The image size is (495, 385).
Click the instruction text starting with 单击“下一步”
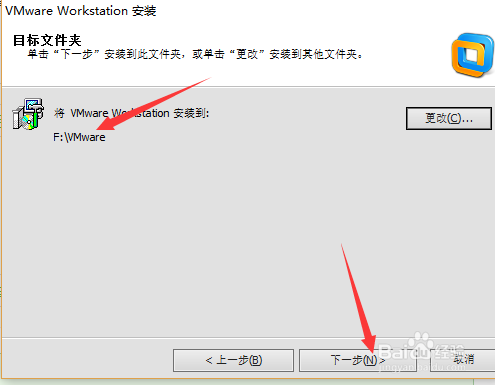tap(195, 54)
